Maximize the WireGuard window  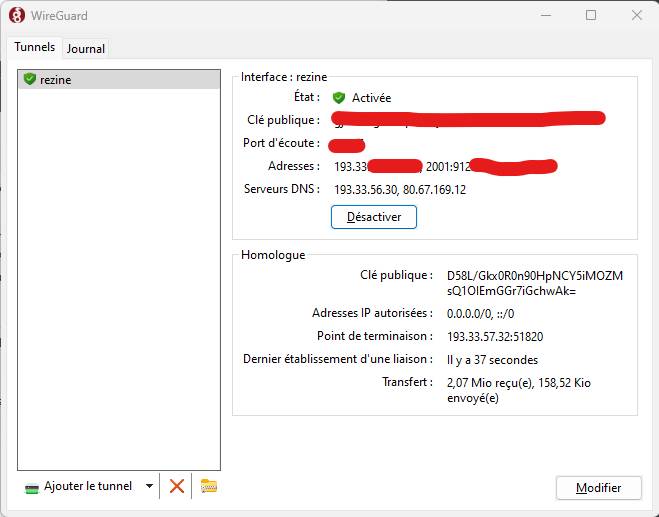pyautogui.click(x=591, y=16)
